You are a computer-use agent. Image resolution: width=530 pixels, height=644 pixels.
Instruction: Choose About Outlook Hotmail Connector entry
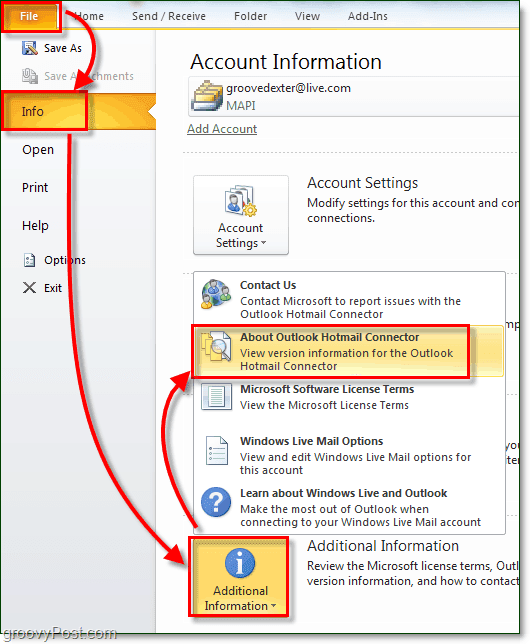tap(348, 351)
